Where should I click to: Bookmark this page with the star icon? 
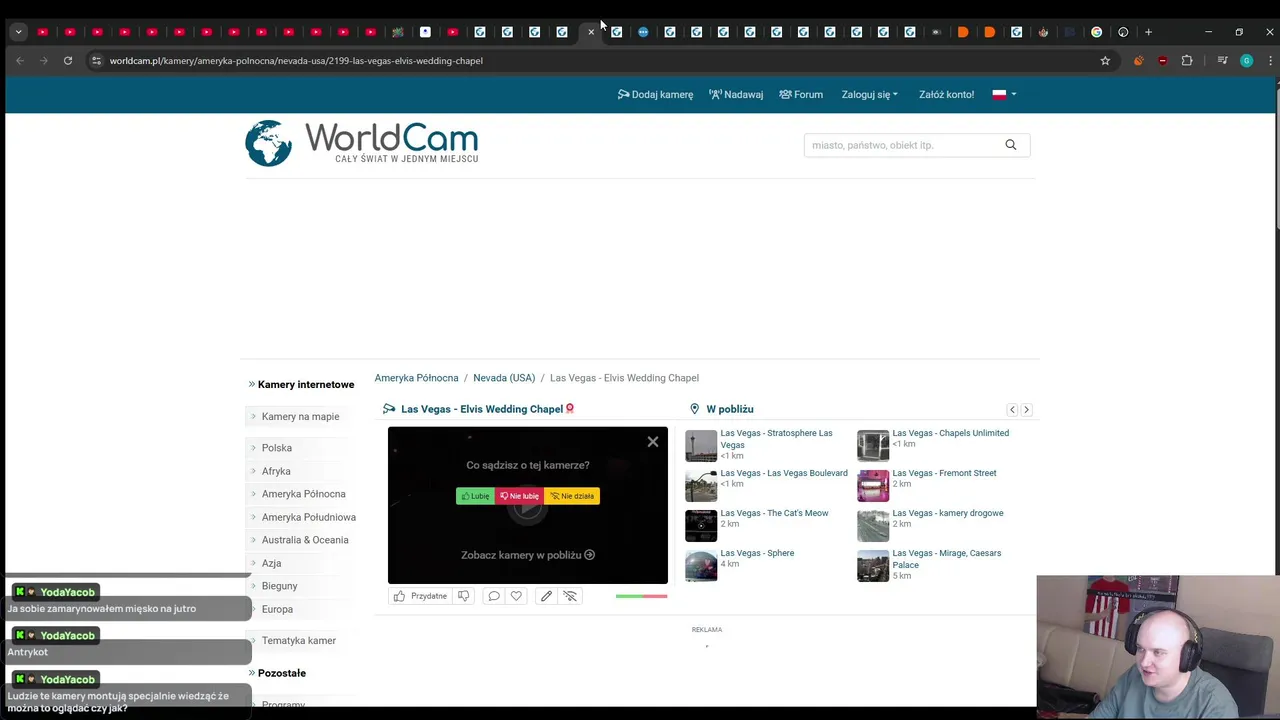click(x=1105, y=61)
